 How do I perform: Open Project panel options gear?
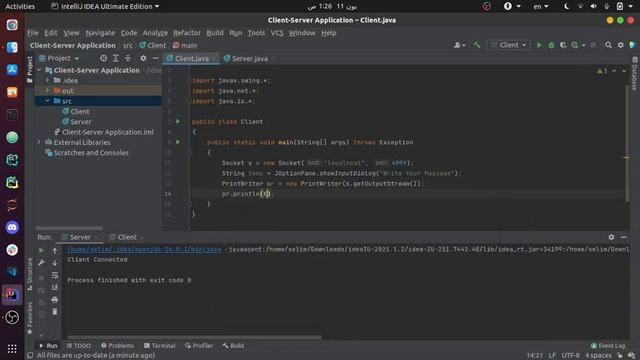pos(143,58)
